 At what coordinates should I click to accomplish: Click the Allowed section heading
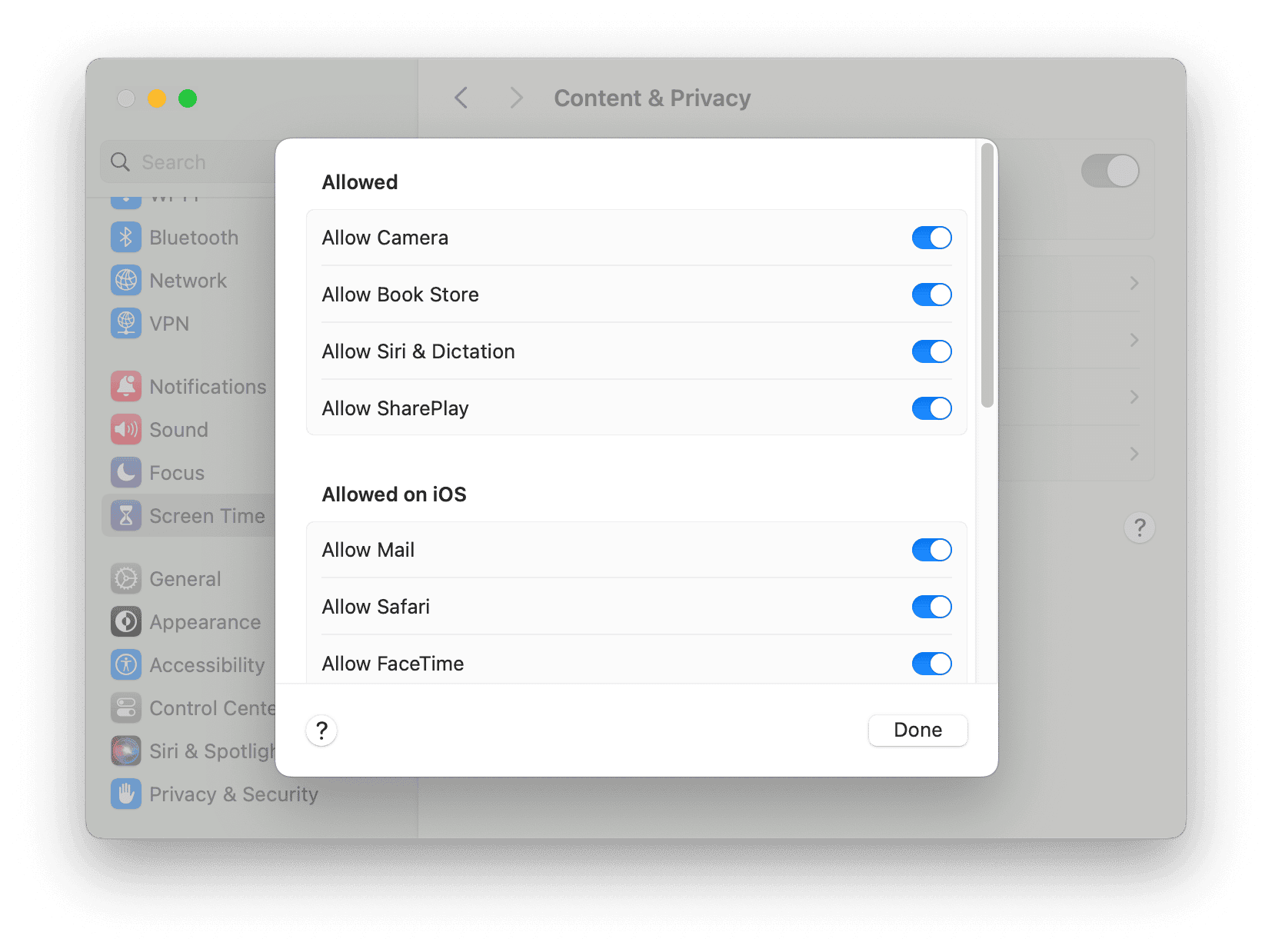point(360,182)
